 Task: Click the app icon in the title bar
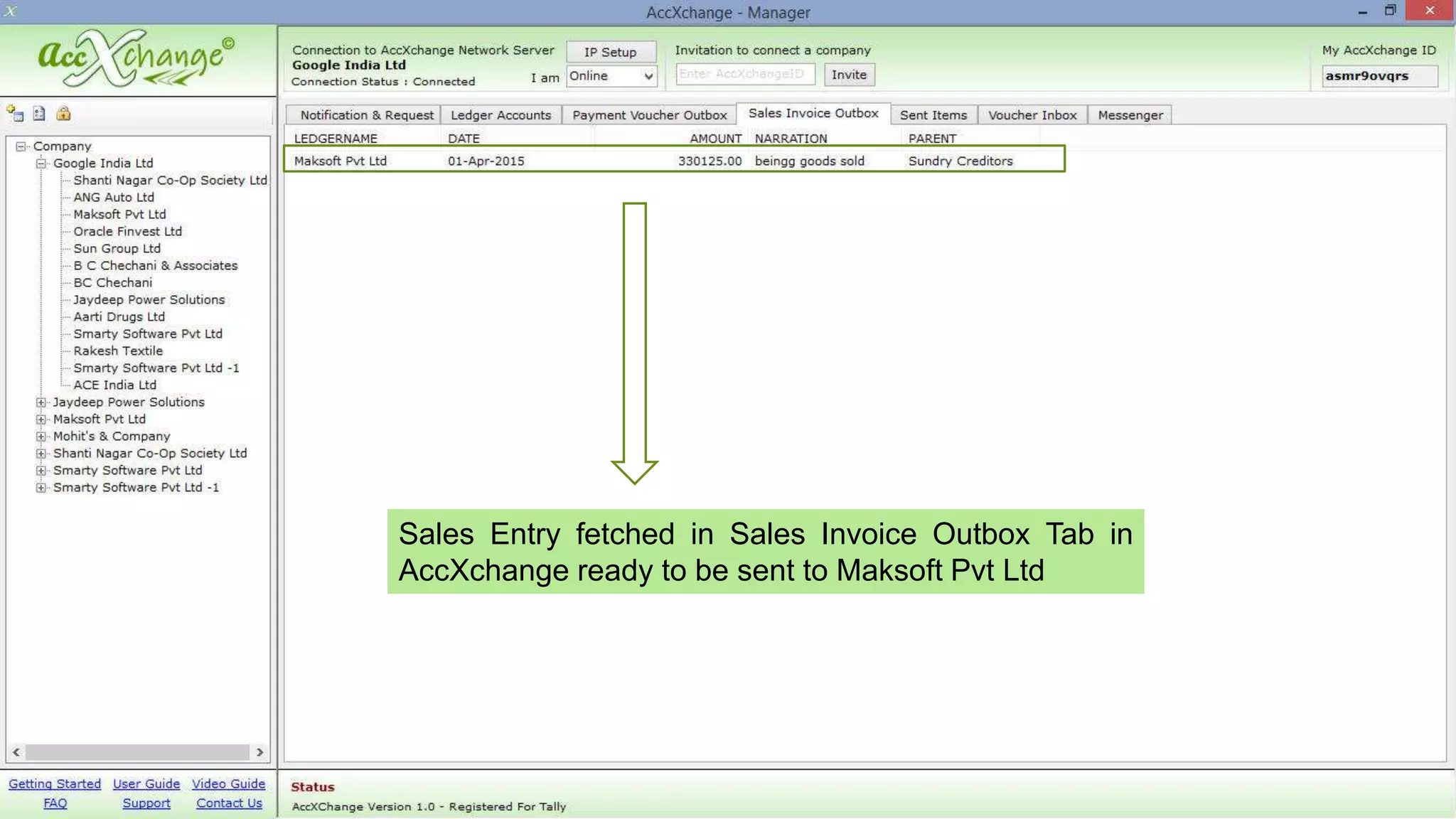[x=10, y=11]
